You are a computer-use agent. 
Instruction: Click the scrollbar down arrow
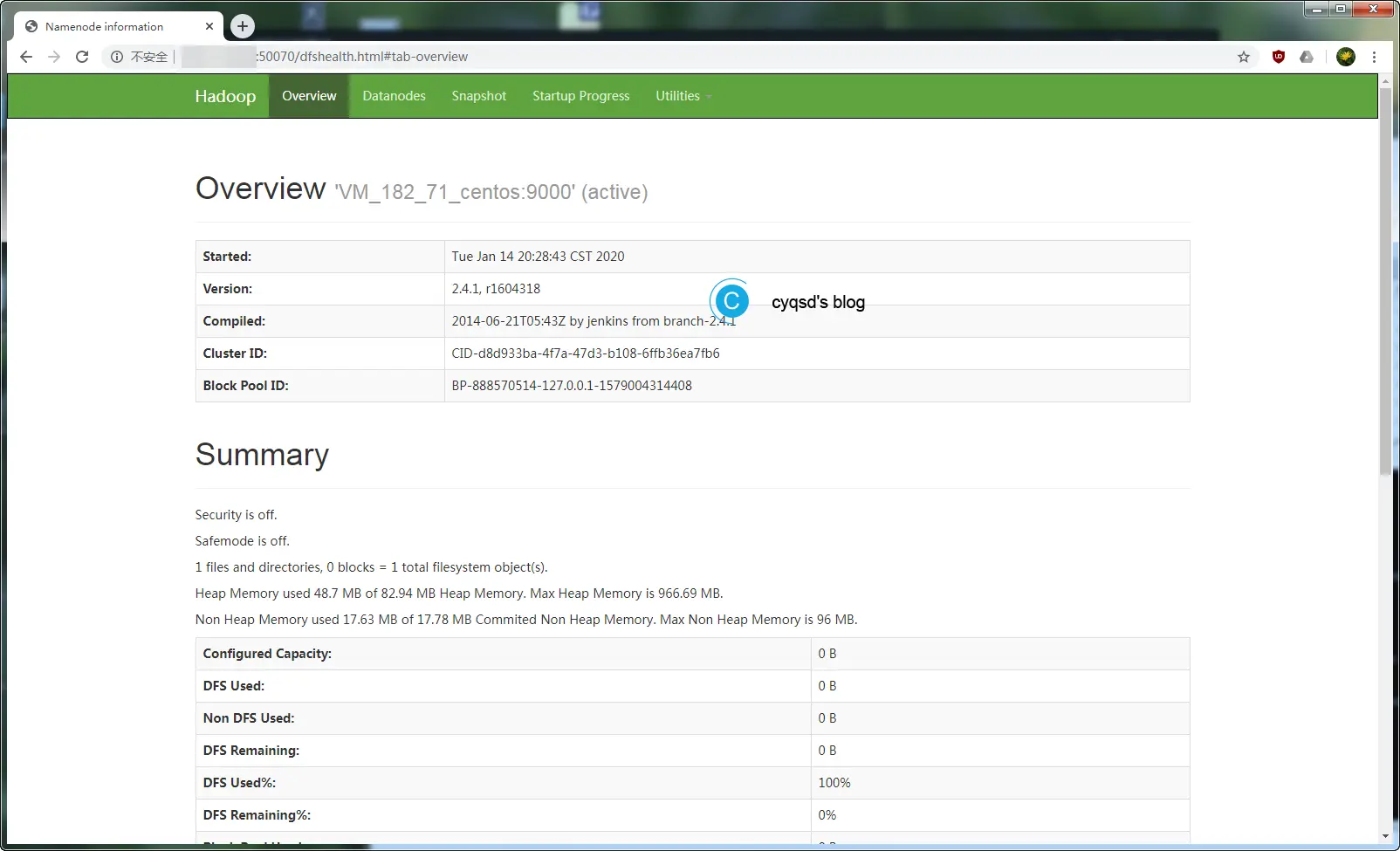point(1385,836)
